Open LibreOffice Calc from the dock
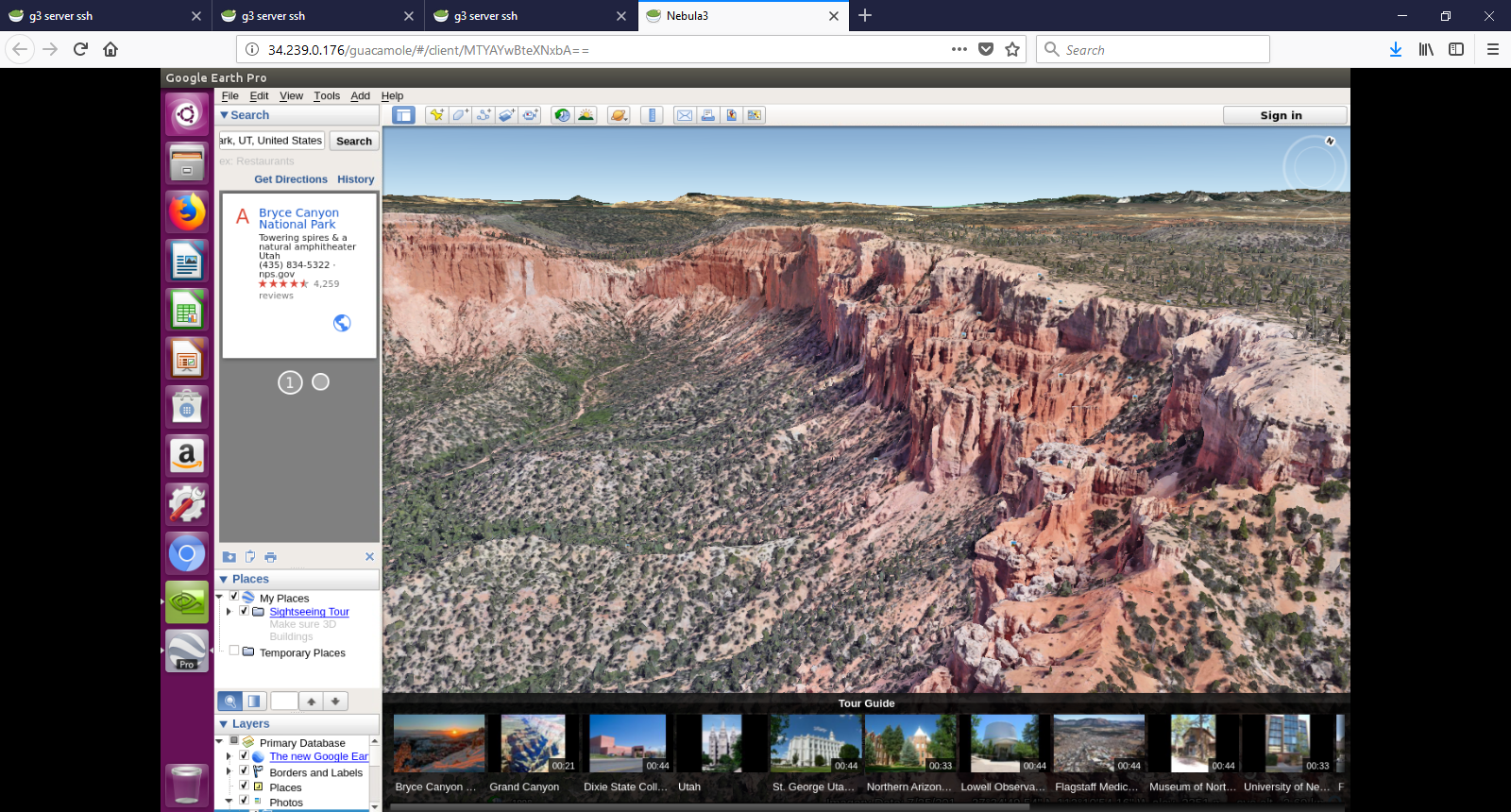Screen dimensions: 1511x812 tap(187, 310)
